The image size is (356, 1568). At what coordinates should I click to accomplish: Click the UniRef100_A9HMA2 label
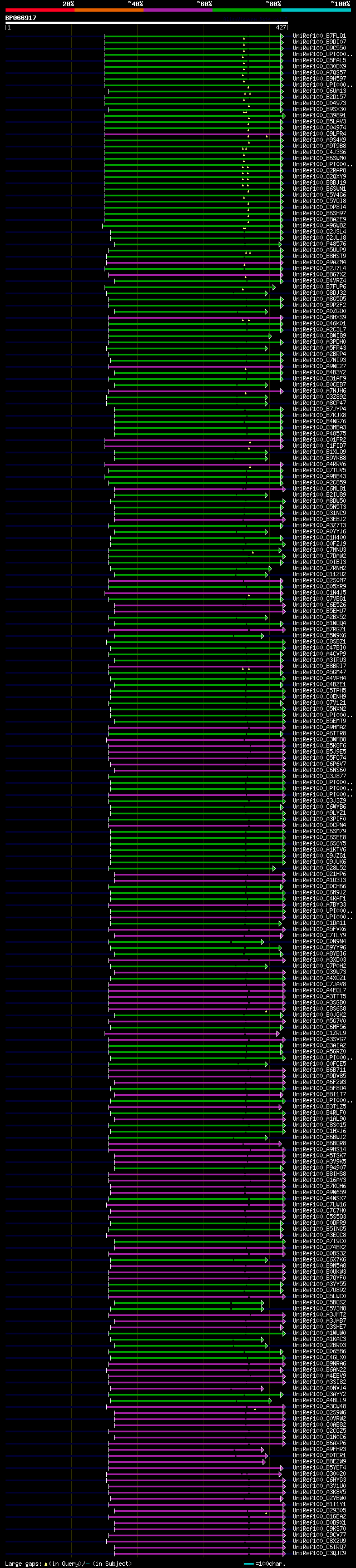319,728
